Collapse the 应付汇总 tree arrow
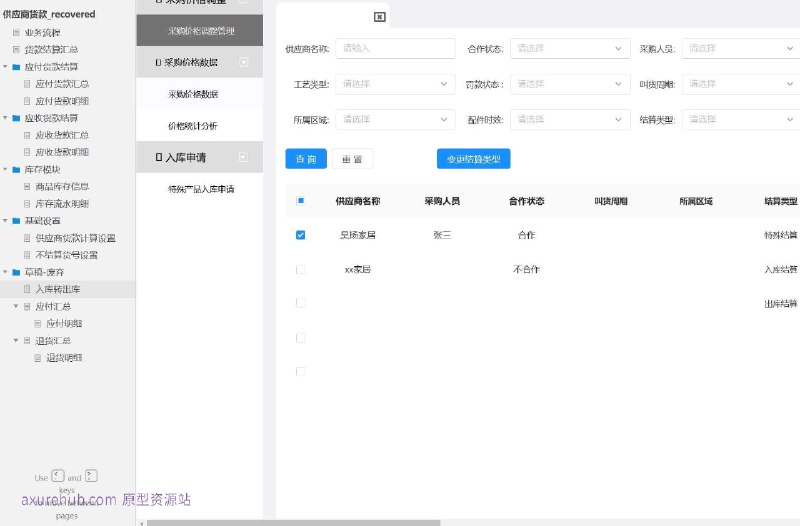The height and width of the screenshot is (526, 800). pos(16,306)
